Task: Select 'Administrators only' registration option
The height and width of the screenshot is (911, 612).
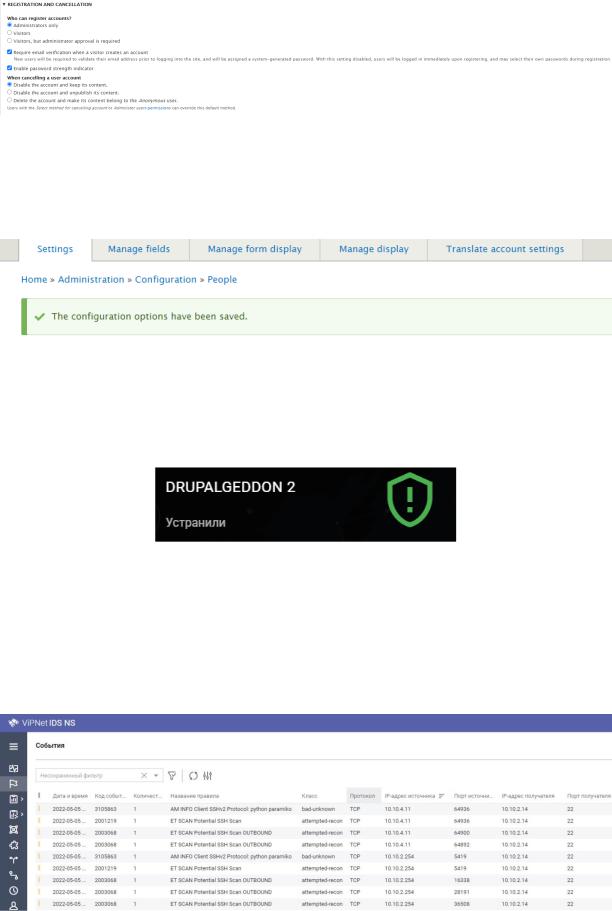Action: (9, 25)
